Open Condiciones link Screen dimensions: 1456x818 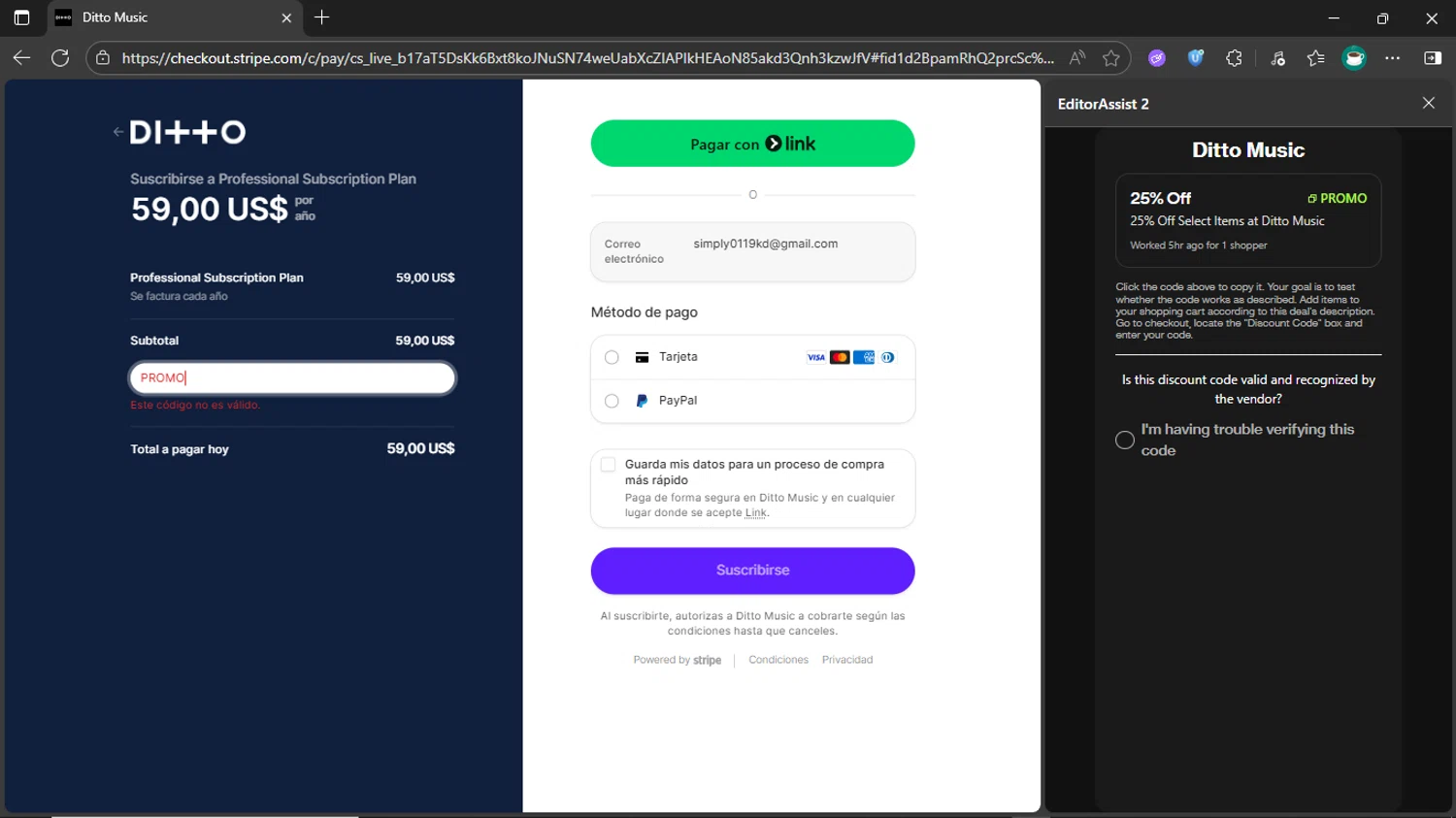(x=778, y=660)
